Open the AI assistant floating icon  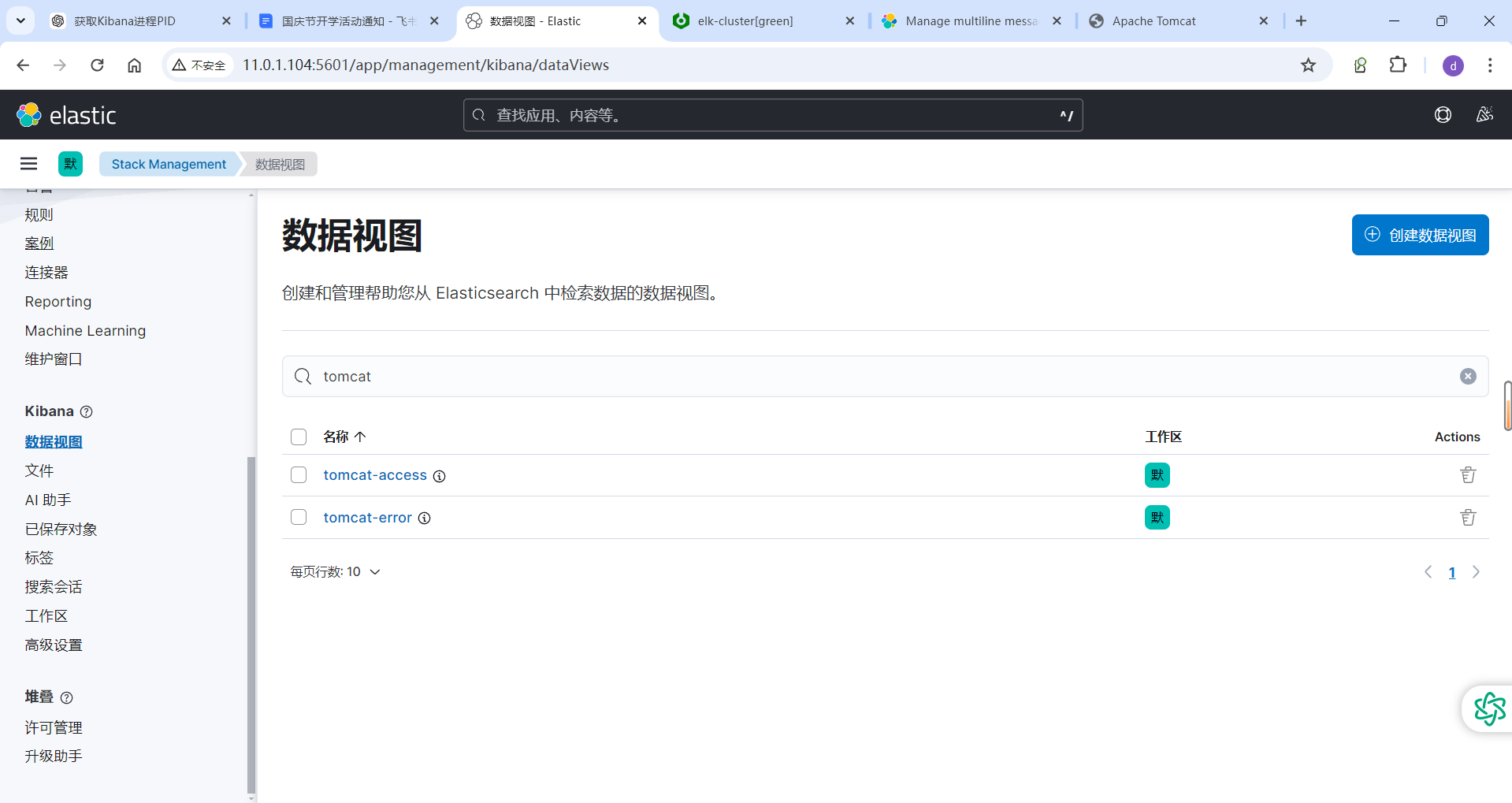coord(1489,709)
